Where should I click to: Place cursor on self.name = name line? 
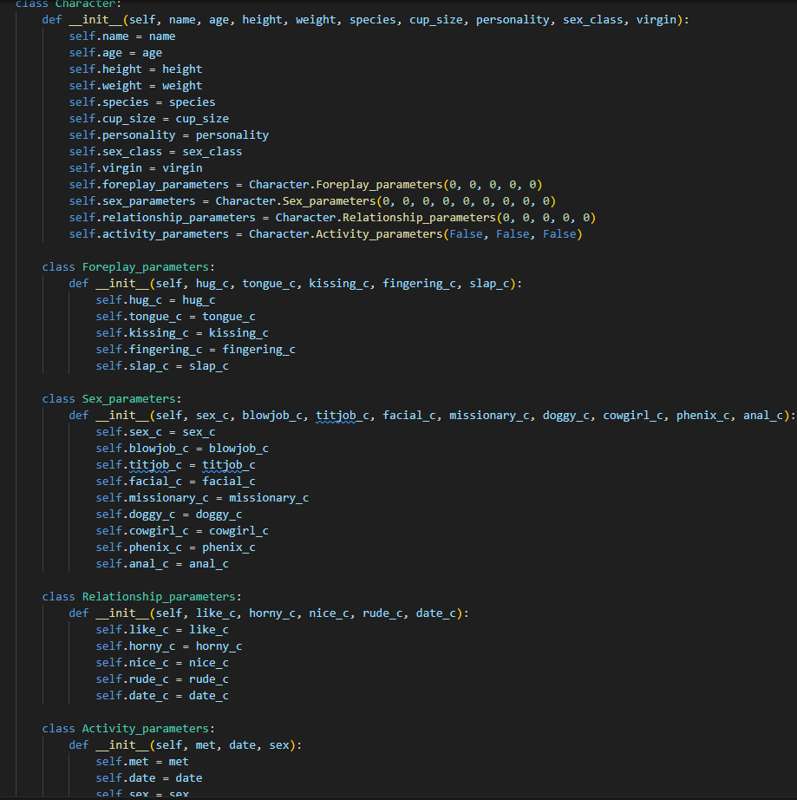122,36
